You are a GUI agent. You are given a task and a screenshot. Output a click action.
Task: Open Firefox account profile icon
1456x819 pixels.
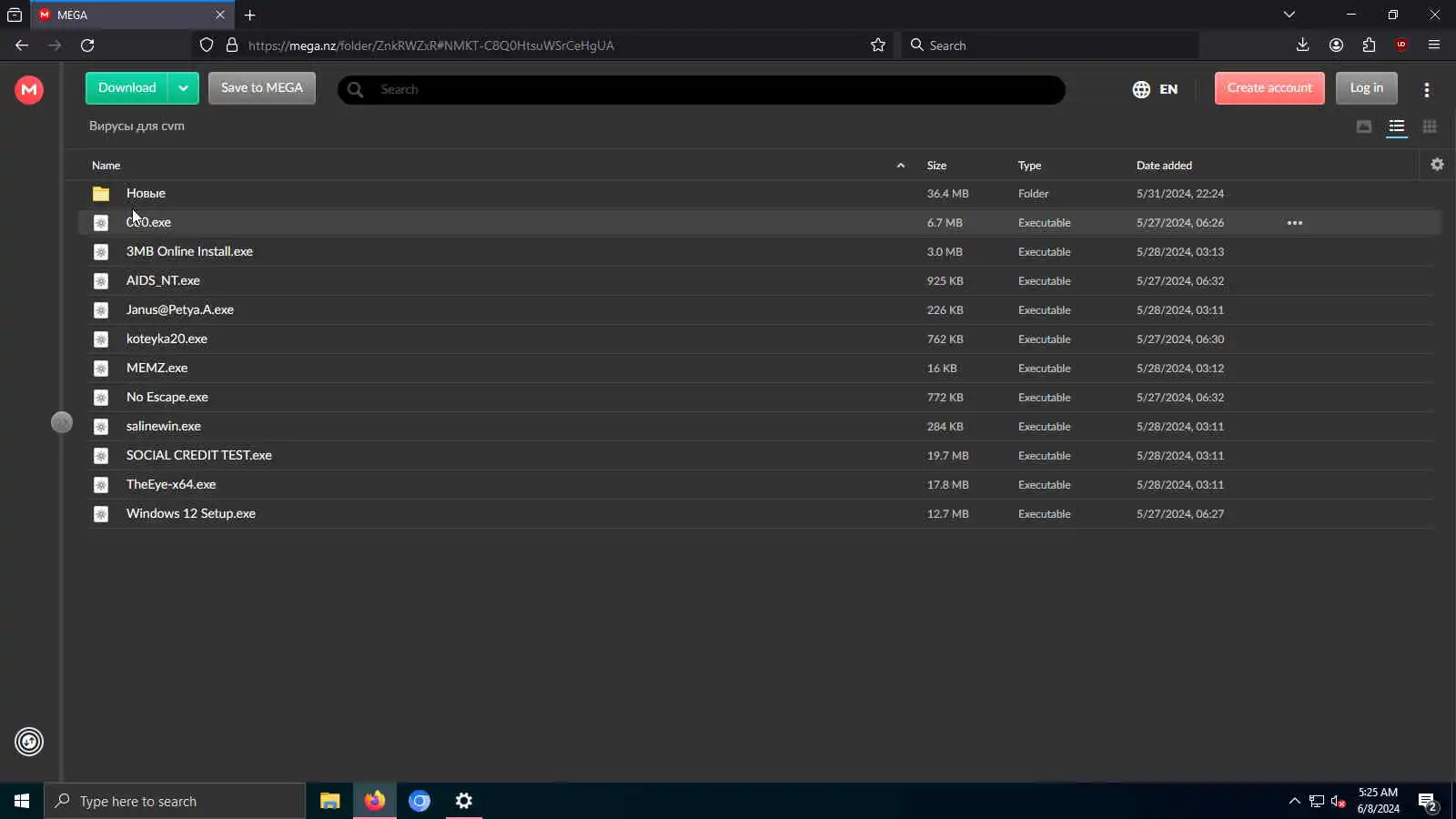[x=1336, y=45]
